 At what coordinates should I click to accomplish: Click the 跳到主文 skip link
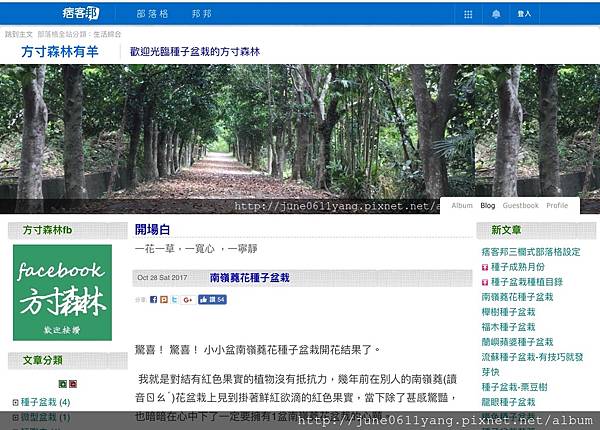point(19,34)
